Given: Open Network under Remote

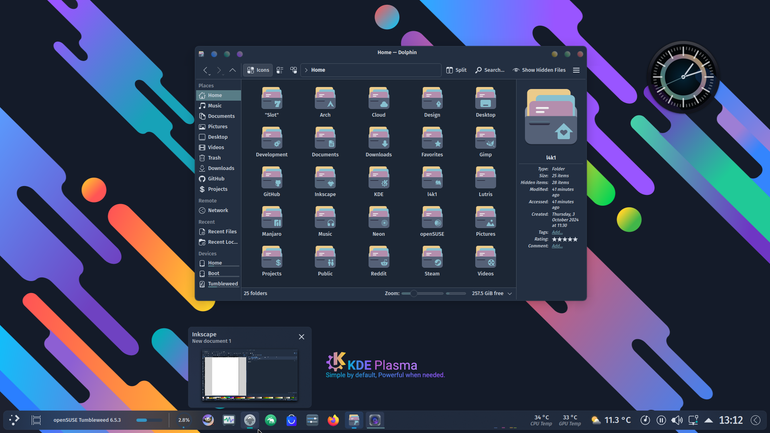Looking at the screenshot, I should point(219,210).
